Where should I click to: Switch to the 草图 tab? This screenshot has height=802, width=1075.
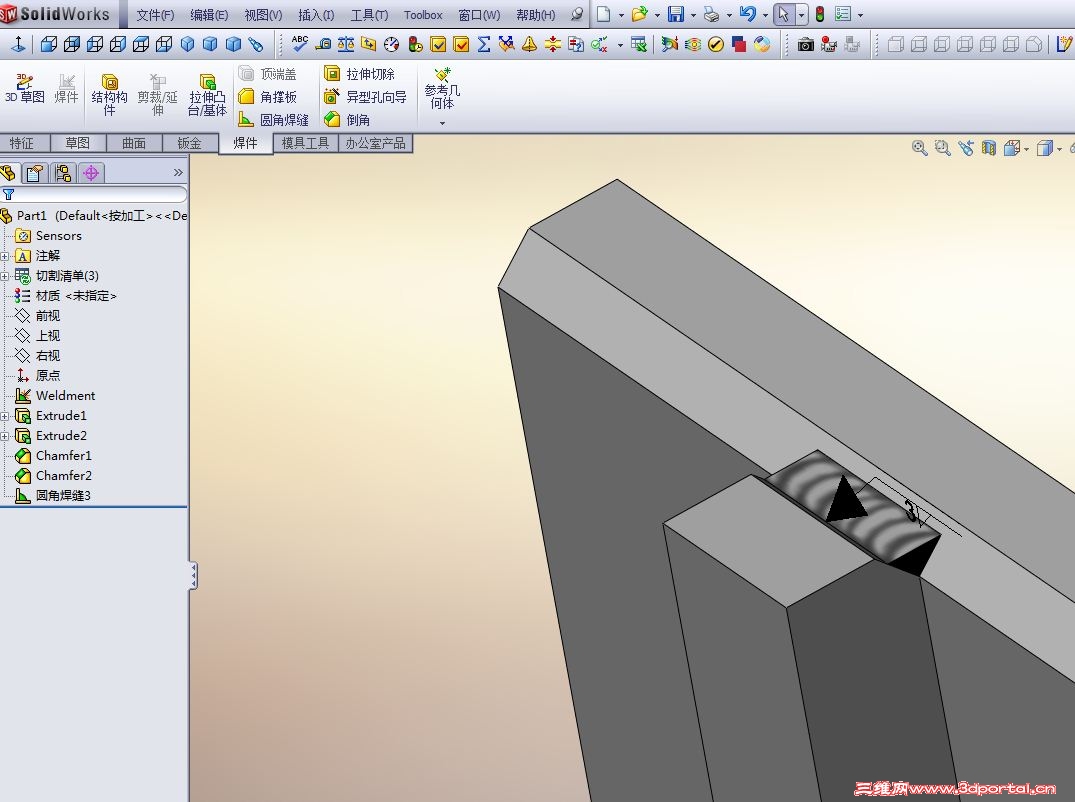[77, 143]
